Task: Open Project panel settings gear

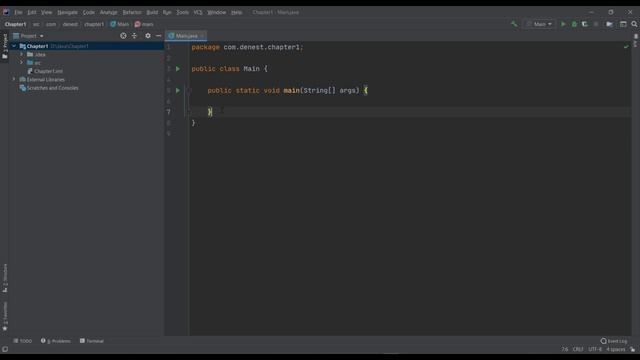Action: (x=148, y=36)
